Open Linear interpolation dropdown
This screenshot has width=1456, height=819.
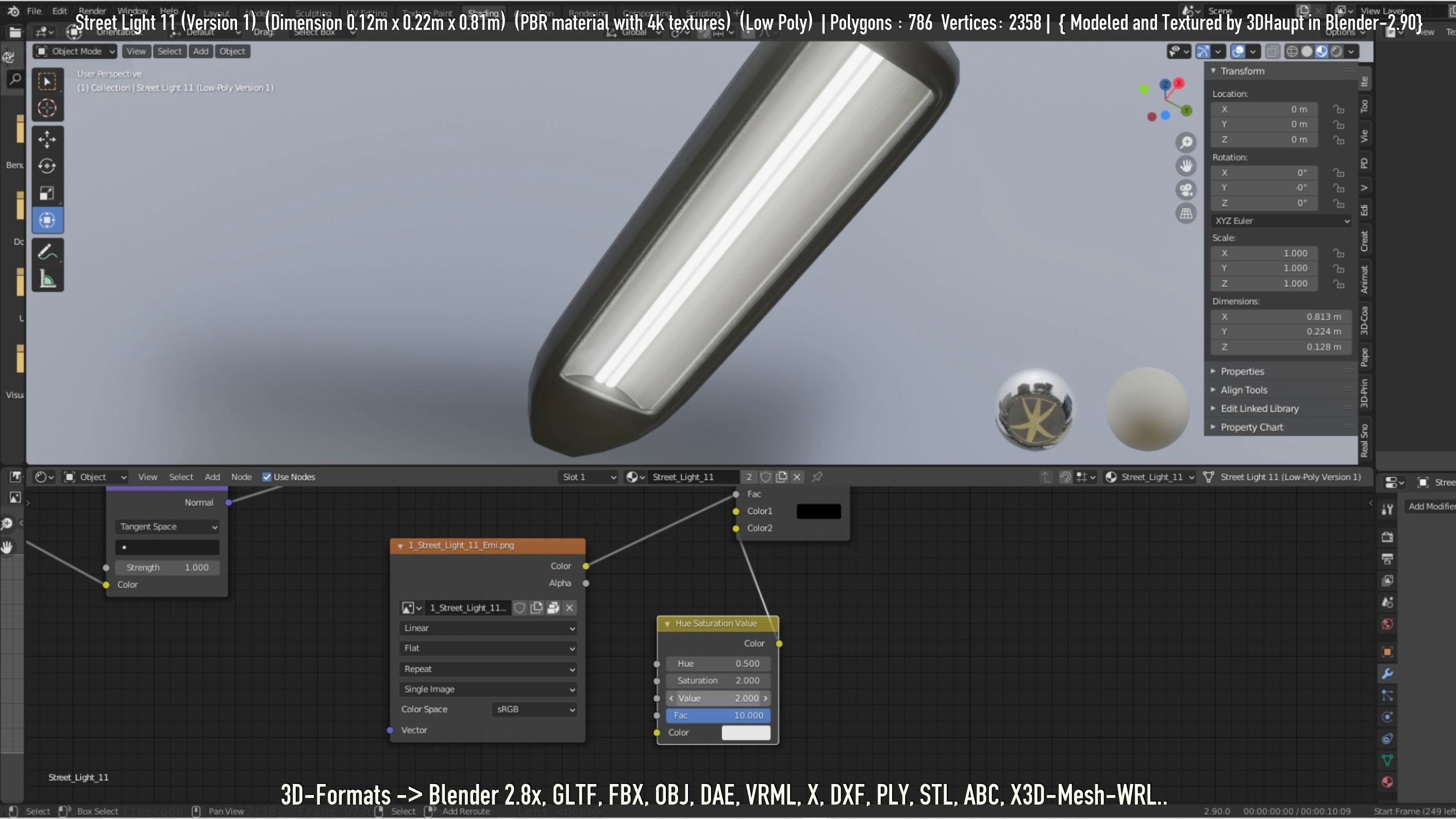pyautogui.click(x=489, y=628)
